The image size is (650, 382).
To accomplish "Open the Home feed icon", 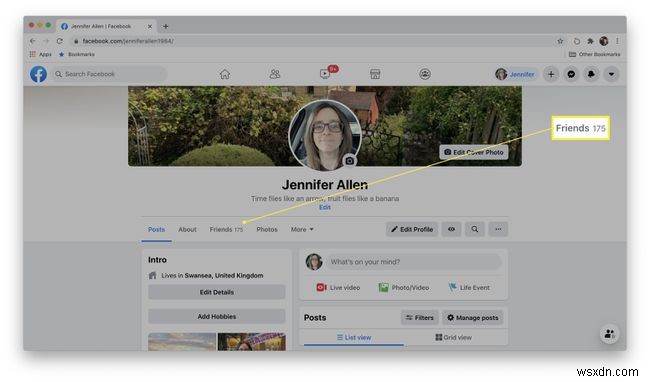I will (225, 74).
